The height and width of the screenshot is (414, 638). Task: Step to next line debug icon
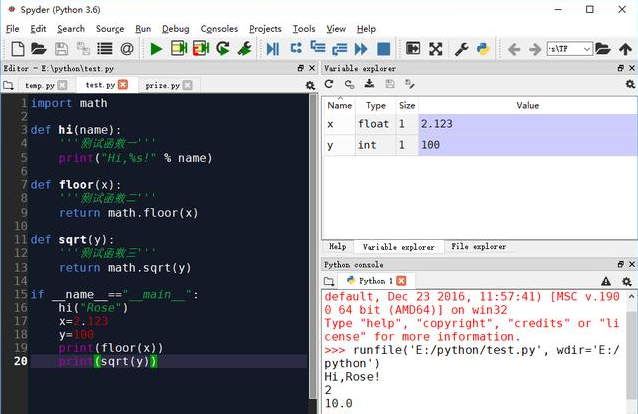[296, 48]
